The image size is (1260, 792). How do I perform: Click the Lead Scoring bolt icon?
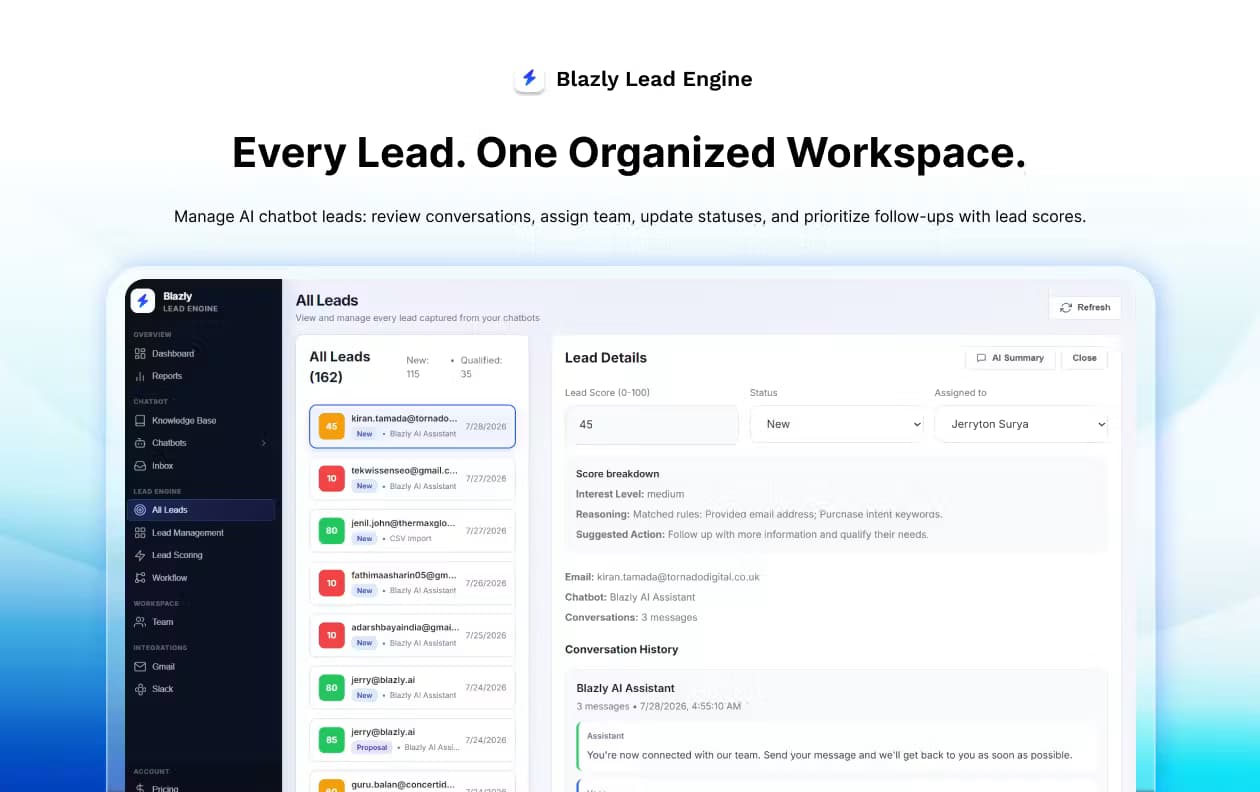coord(140,555)
